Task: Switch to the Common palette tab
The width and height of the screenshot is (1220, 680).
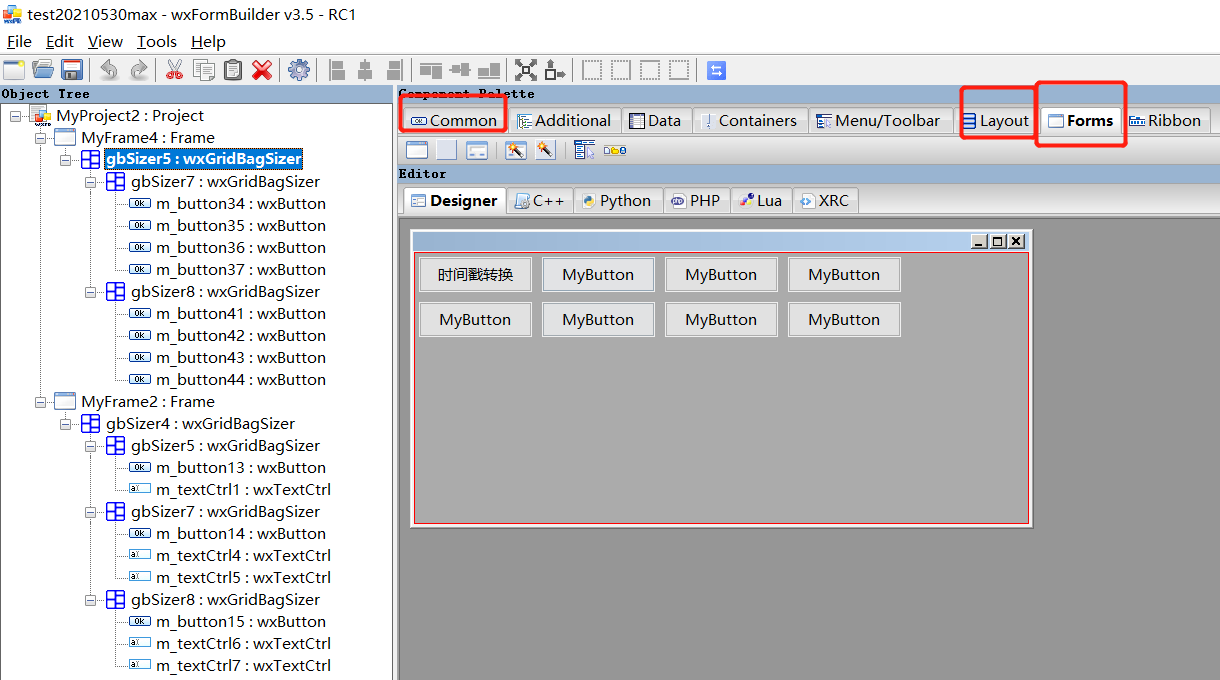Action: coord(453,120)
